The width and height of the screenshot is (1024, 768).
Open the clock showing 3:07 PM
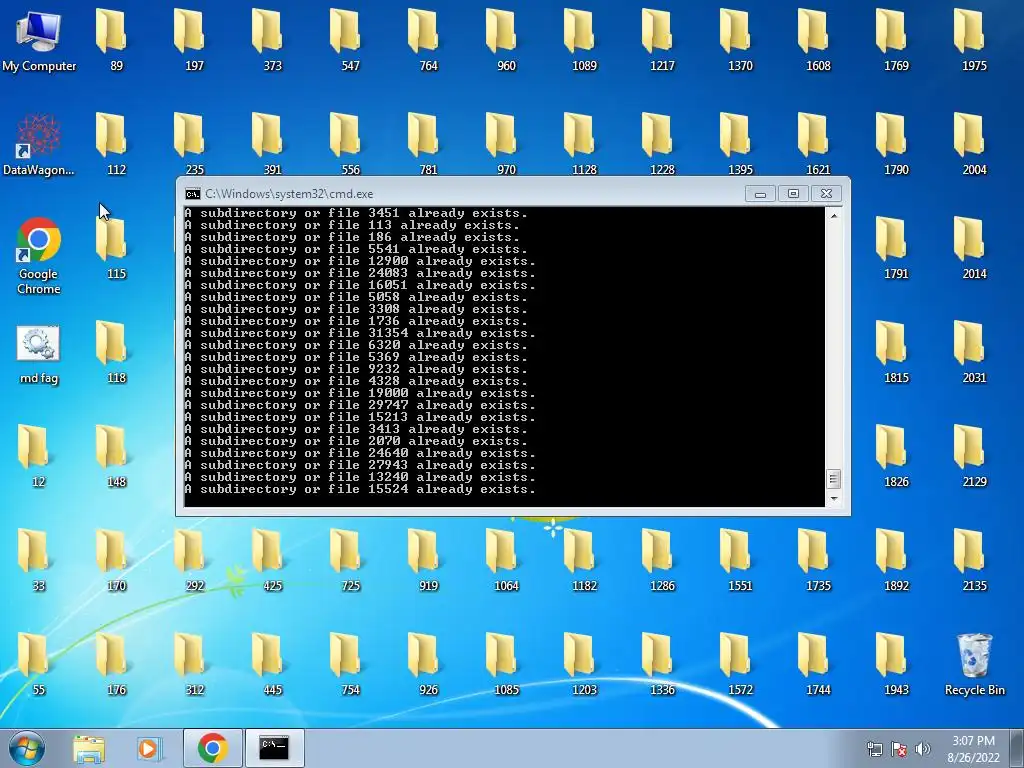[x=973, y=749]
